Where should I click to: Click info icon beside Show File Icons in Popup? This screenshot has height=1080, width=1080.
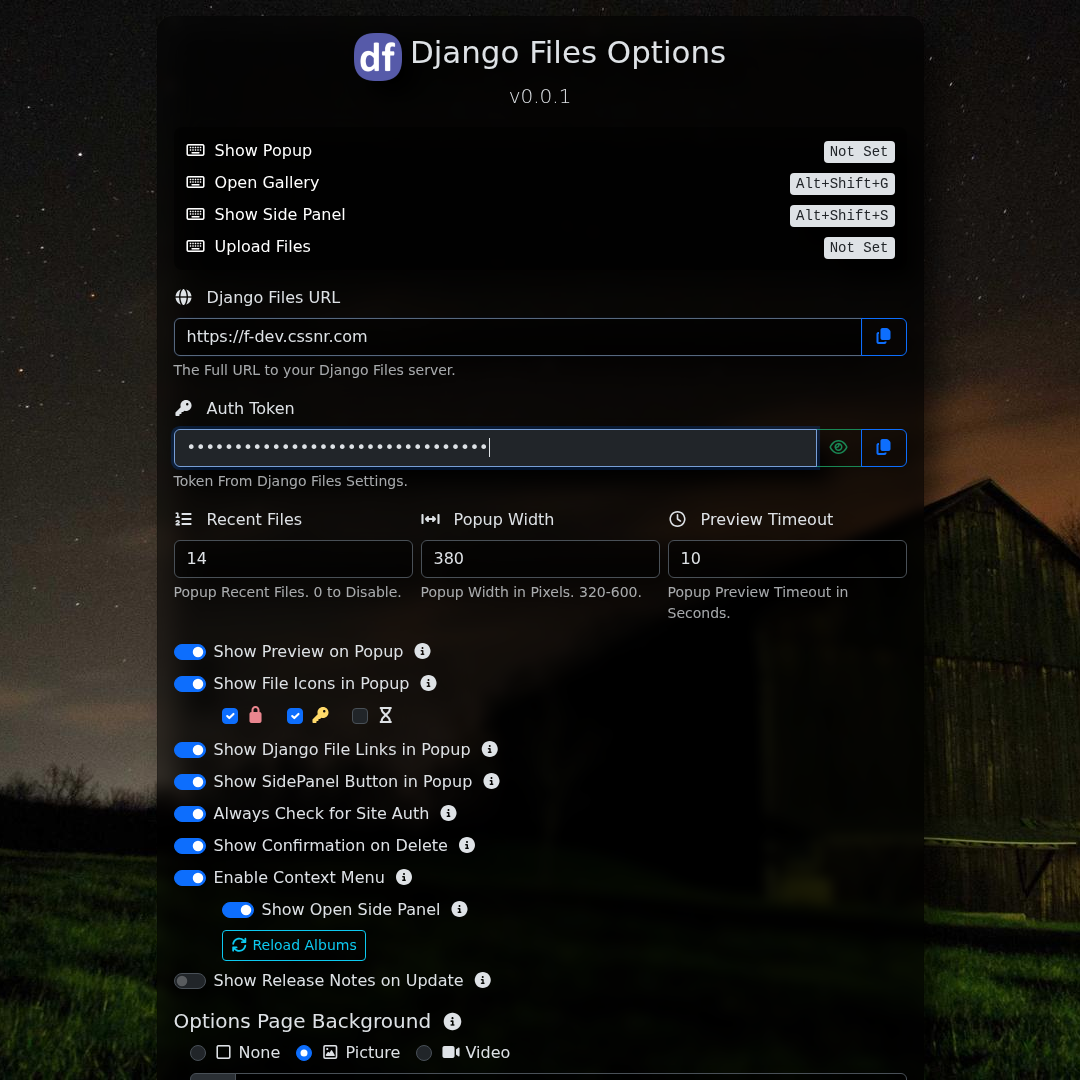[428, 683]
